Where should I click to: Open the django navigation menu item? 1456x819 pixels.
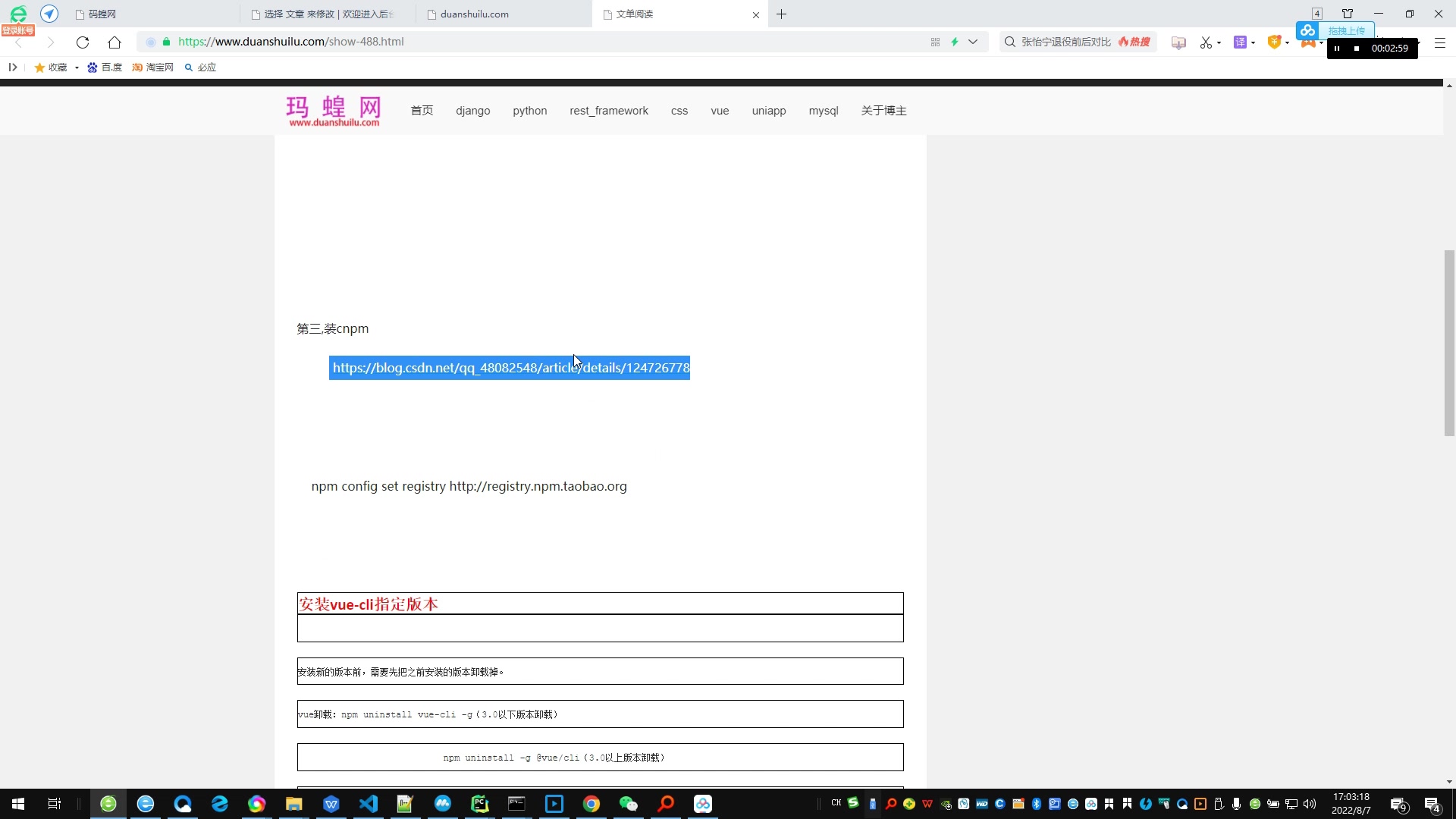click(x=472, y=111)
